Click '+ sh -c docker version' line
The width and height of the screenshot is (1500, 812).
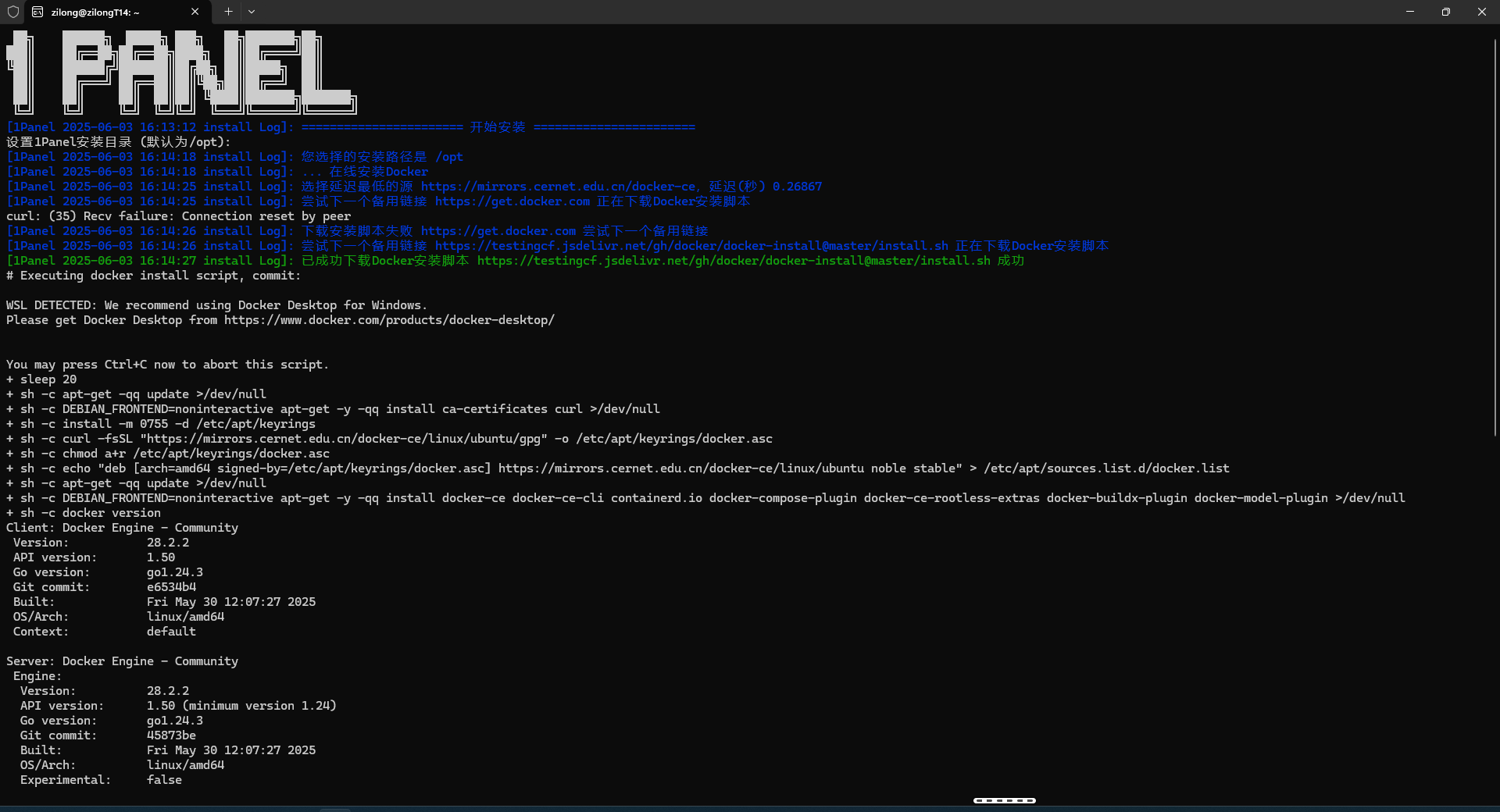click(x=84, y=513)
